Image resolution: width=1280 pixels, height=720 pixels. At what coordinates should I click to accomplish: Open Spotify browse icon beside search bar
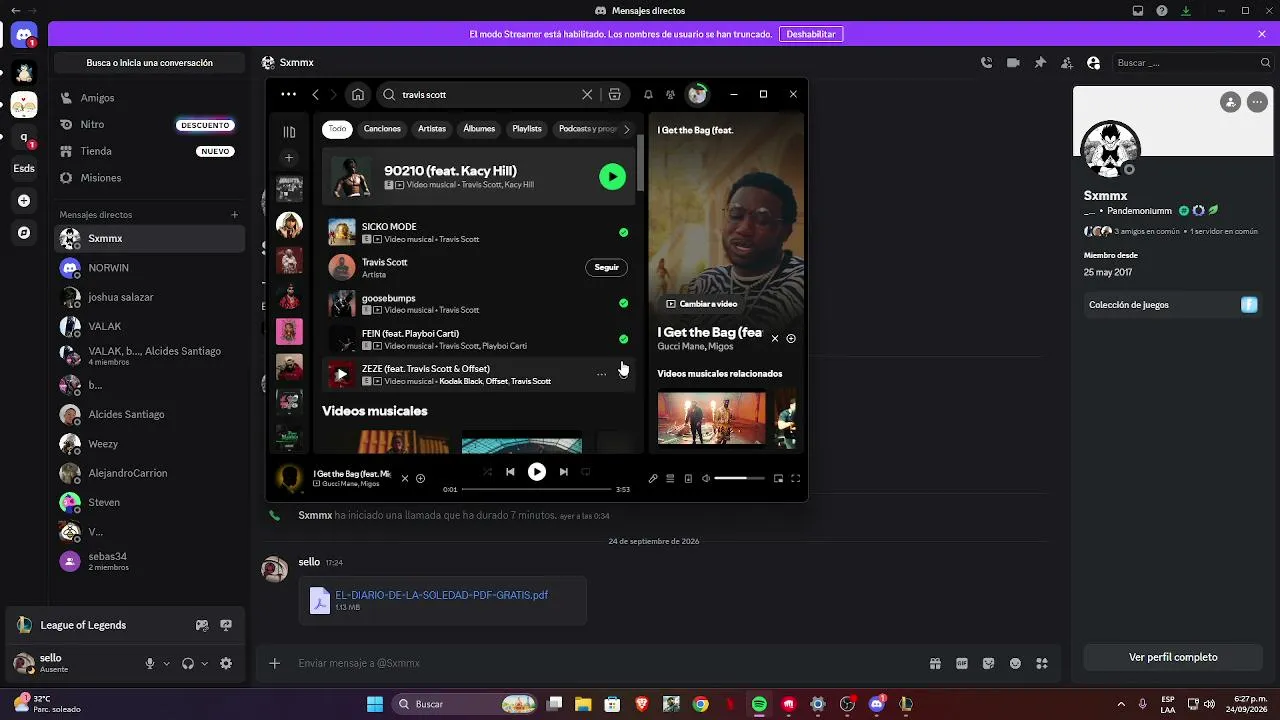pyautogui.click(x=614, y=95)
